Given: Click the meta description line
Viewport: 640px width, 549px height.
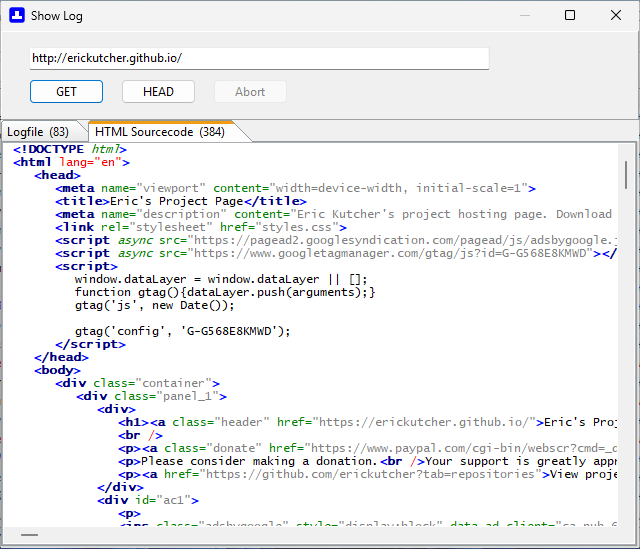Looking at the screenshot, I should coord(333,214).
